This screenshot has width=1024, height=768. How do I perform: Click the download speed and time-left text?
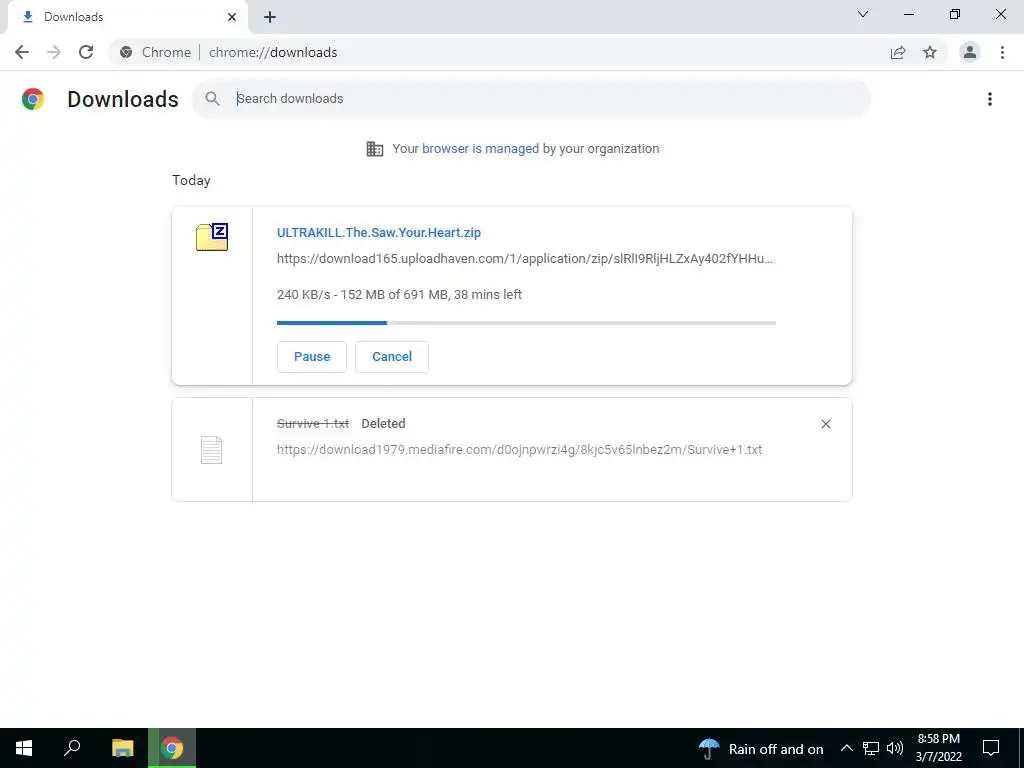pyautogui.click(x=399, y=295)
